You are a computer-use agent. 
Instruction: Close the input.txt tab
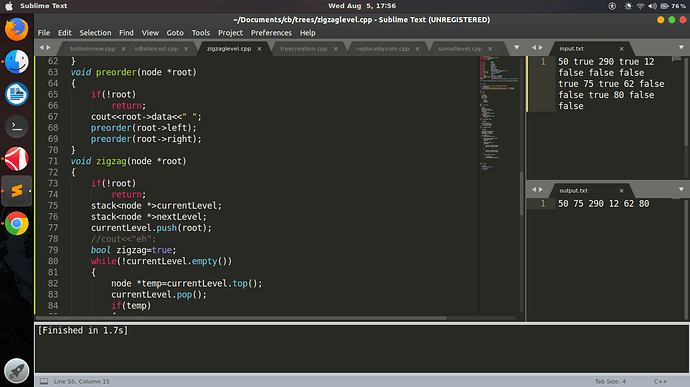[x=621, y=49]
